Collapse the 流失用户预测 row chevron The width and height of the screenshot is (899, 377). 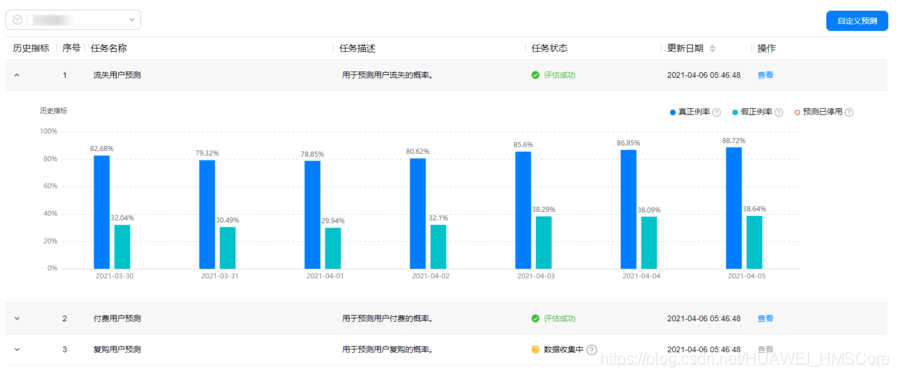click(x=17, y=75)
